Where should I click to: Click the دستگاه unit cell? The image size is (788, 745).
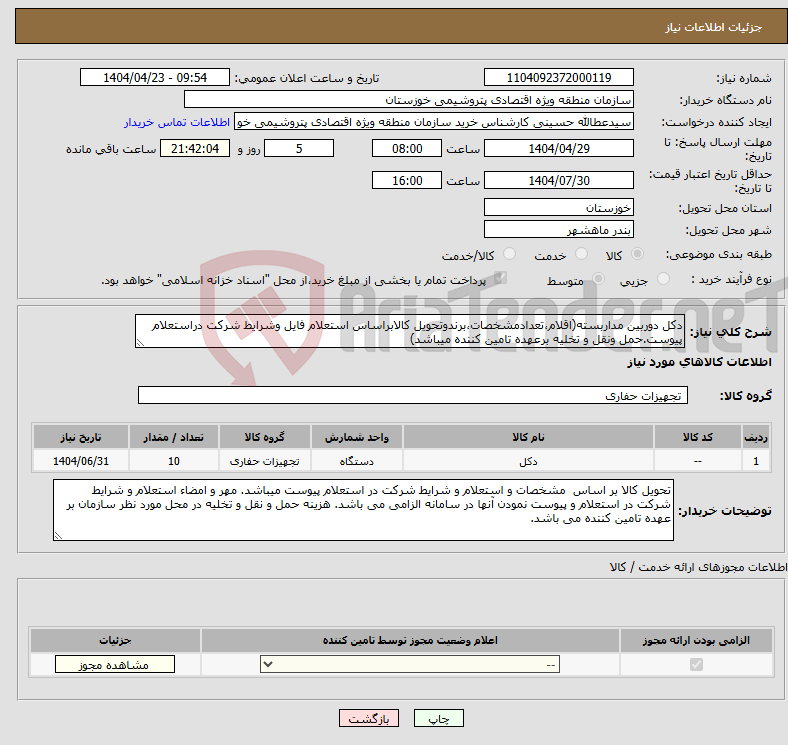[357, 461]
